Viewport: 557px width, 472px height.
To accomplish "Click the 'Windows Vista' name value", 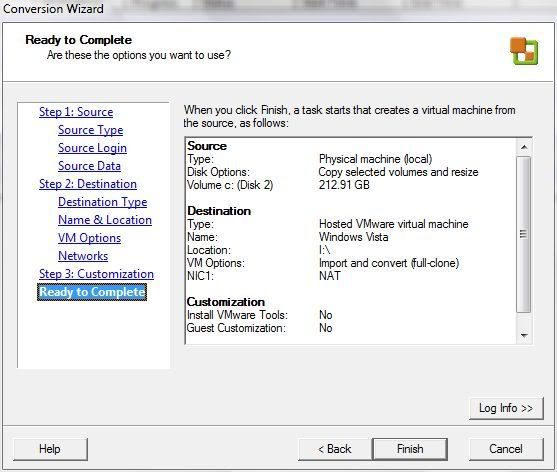I will (x=353, y=237).
